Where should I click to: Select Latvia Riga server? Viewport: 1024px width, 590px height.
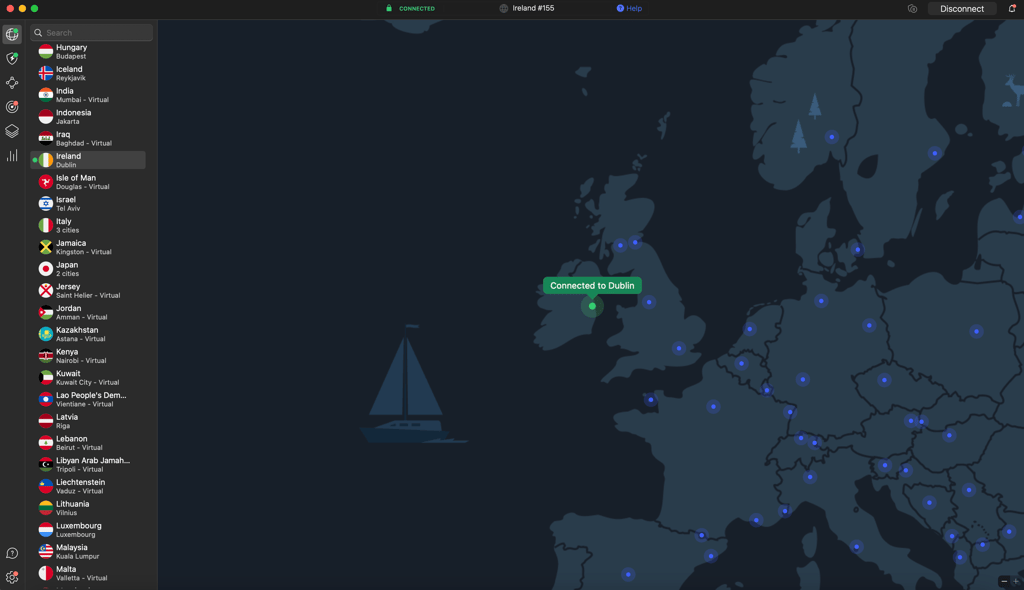[x=88, y=421]
